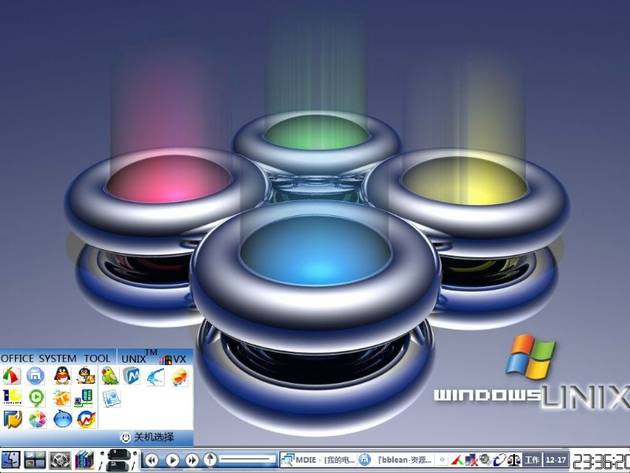
Task: Launch the green parrot icon
Action: tap(110, 376)
